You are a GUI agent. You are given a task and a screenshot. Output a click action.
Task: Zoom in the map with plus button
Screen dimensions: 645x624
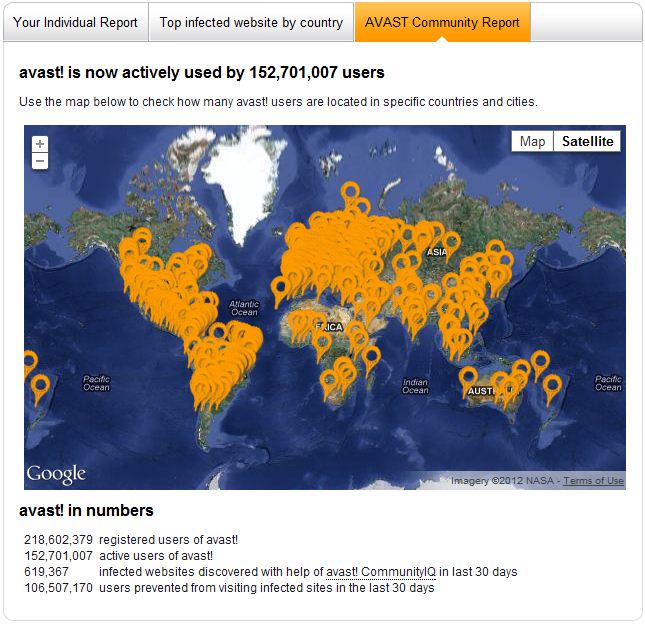pos(40,144)
